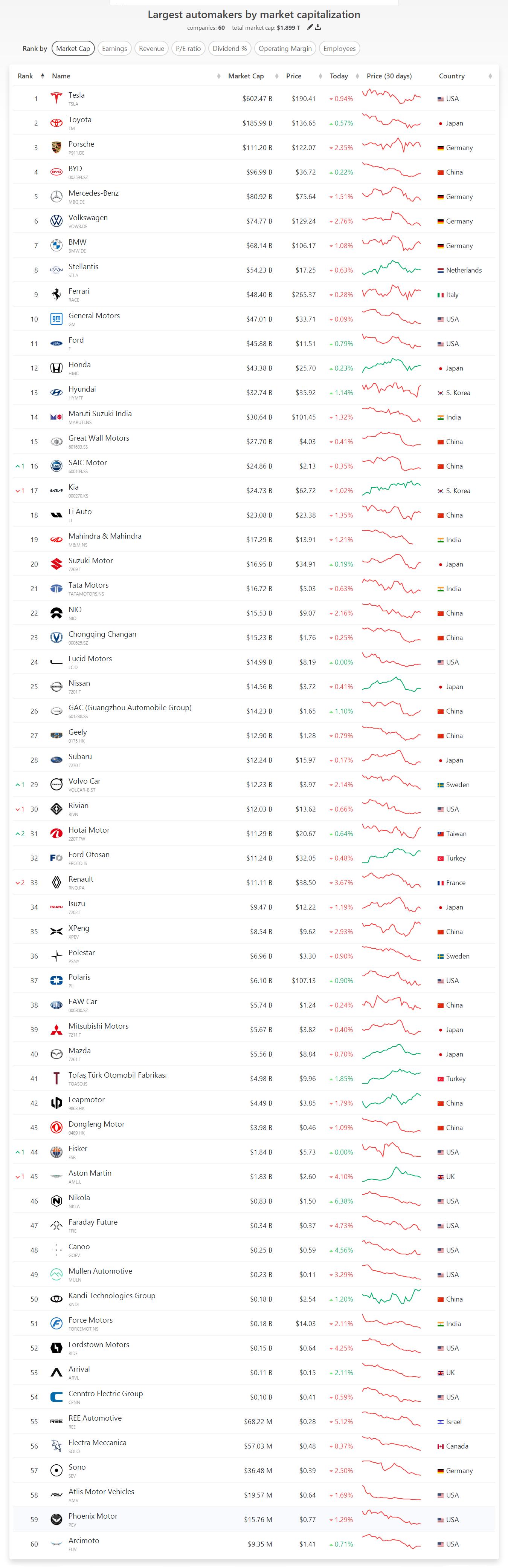Viewport: 508px width, 1568px height.
Task: Open the Toyota company link
Action: click(80, 120)
